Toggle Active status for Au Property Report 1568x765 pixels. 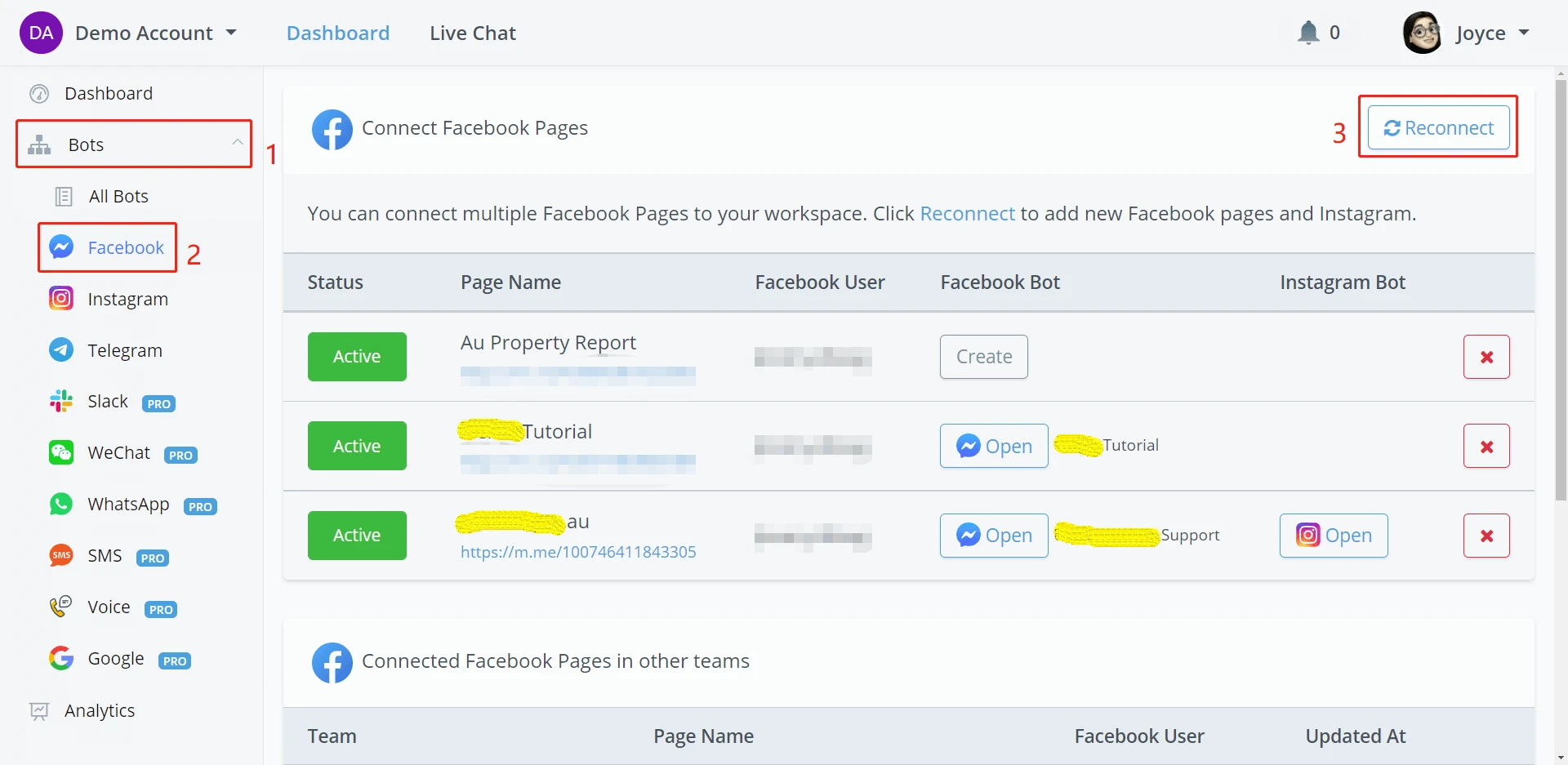[x=357, y=357]
